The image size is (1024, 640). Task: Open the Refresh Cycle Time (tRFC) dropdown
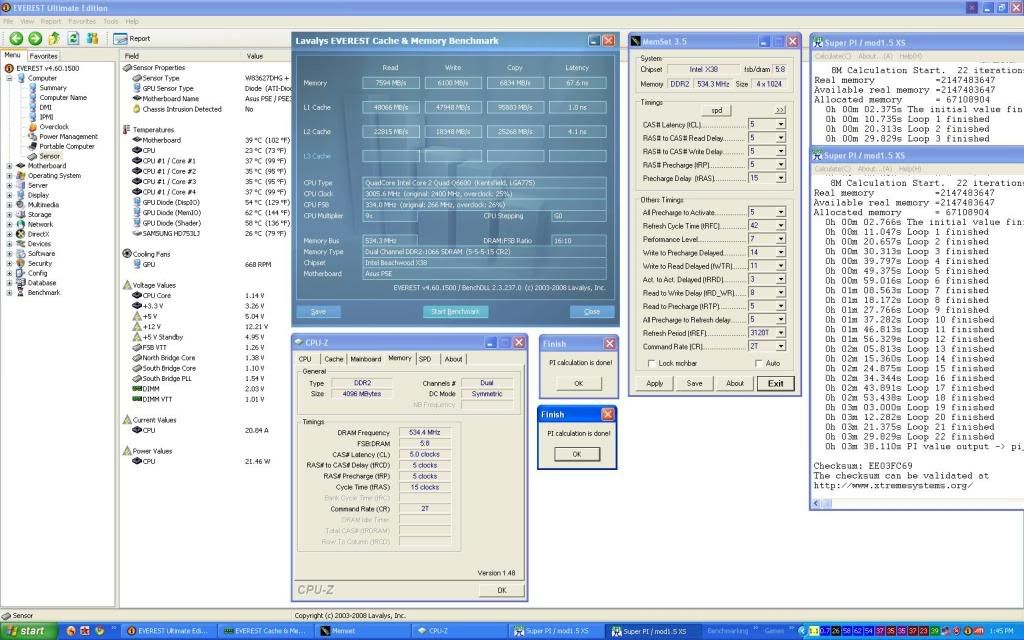point(780,225)
